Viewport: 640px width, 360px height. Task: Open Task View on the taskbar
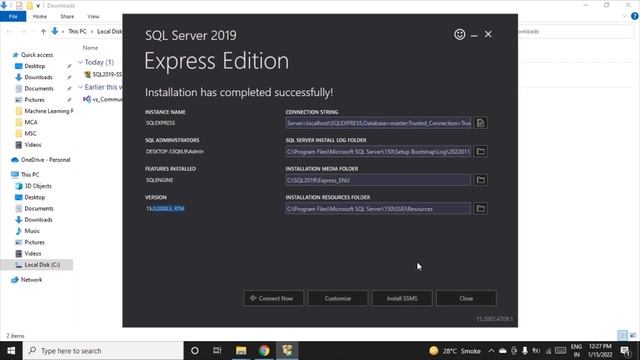[217, 351]
